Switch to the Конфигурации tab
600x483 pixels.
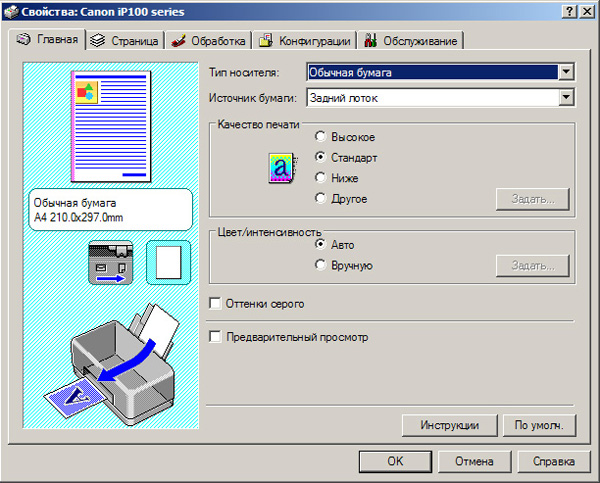tap(305, 41)
